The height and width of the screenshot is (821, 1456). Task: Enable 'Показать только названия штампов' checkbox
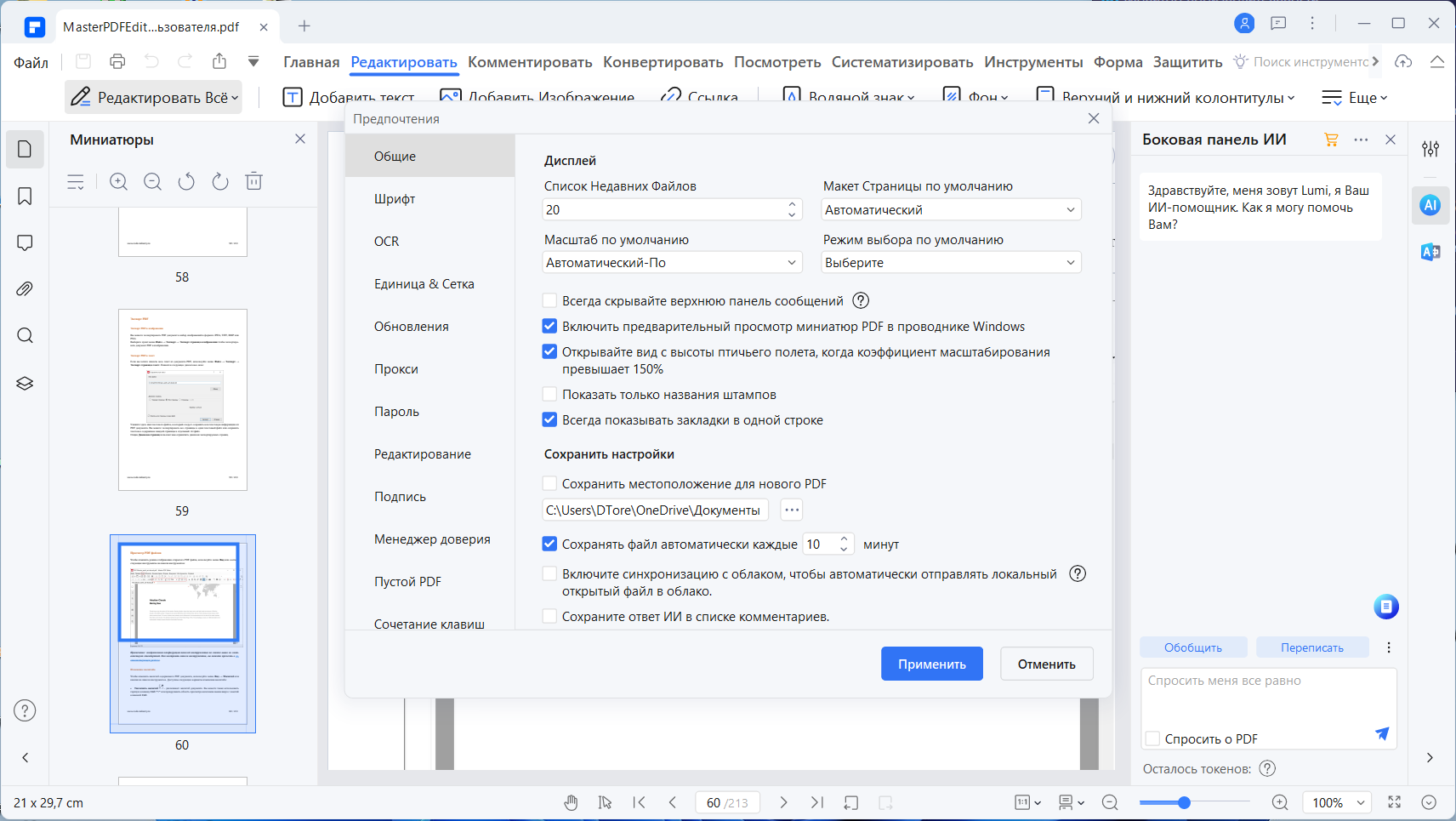550,394
